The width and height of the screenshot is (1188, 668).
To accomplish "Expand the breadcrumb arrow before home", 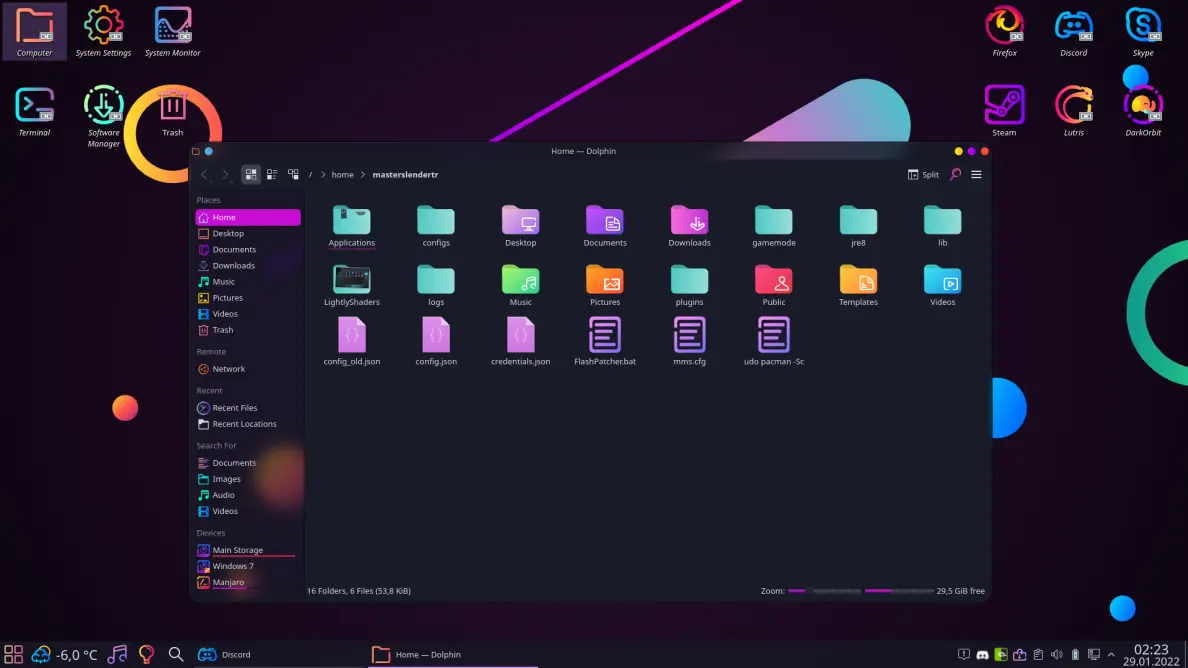I will click(323, 175).
